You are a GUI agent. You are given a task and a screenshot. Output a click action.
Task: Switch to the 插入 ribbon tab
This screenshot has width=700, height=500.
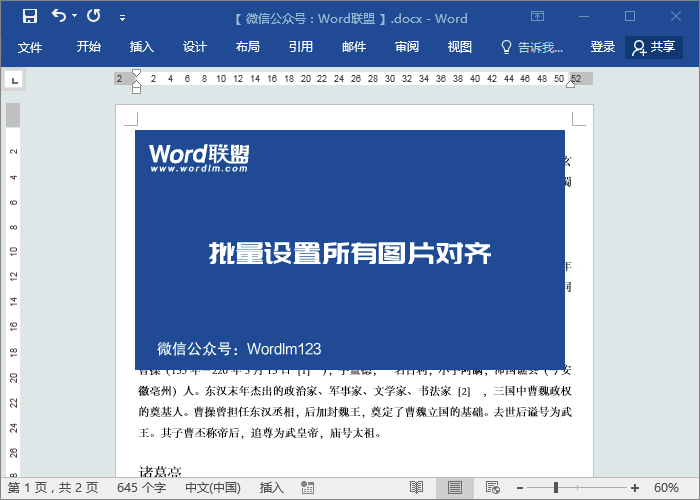click(x=142, y=46)
